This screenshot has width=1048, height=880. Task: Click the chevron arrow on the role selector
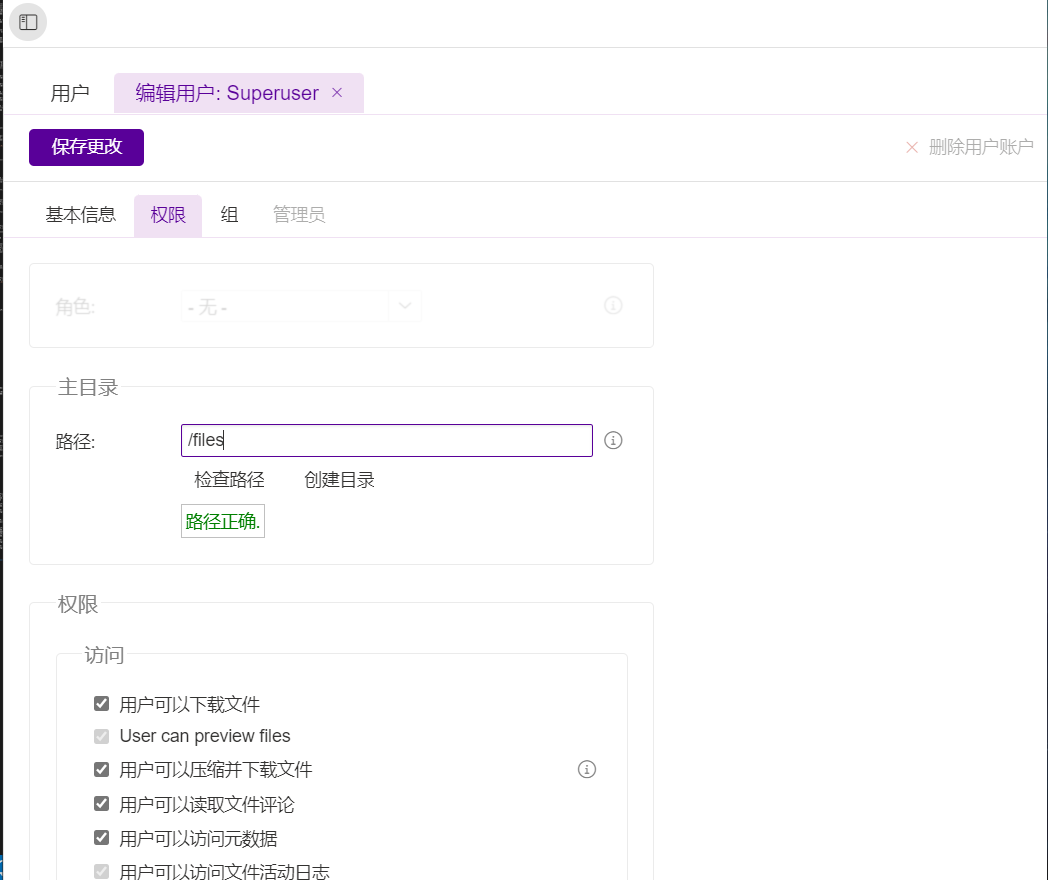click(406, 306)
